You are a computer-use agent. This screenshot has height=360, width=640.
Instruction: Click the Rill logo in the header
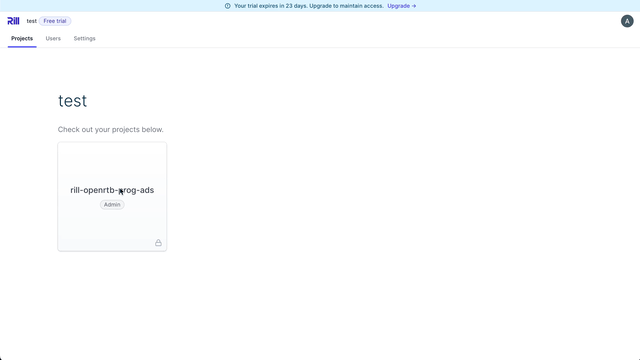pyautogui.click(x=13, y=21)
